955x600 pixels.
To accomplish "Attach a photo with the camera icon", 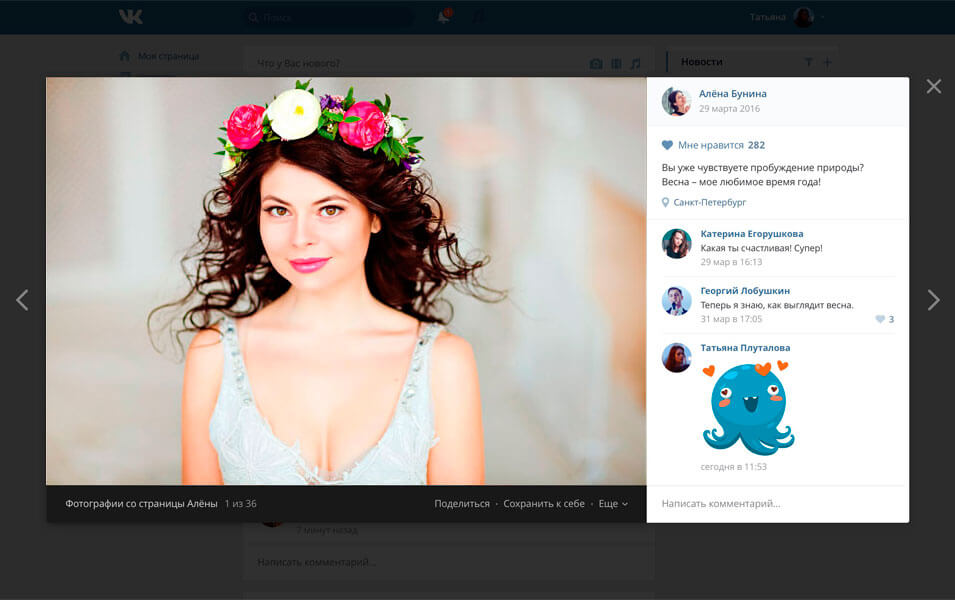I will pos(596,63).
